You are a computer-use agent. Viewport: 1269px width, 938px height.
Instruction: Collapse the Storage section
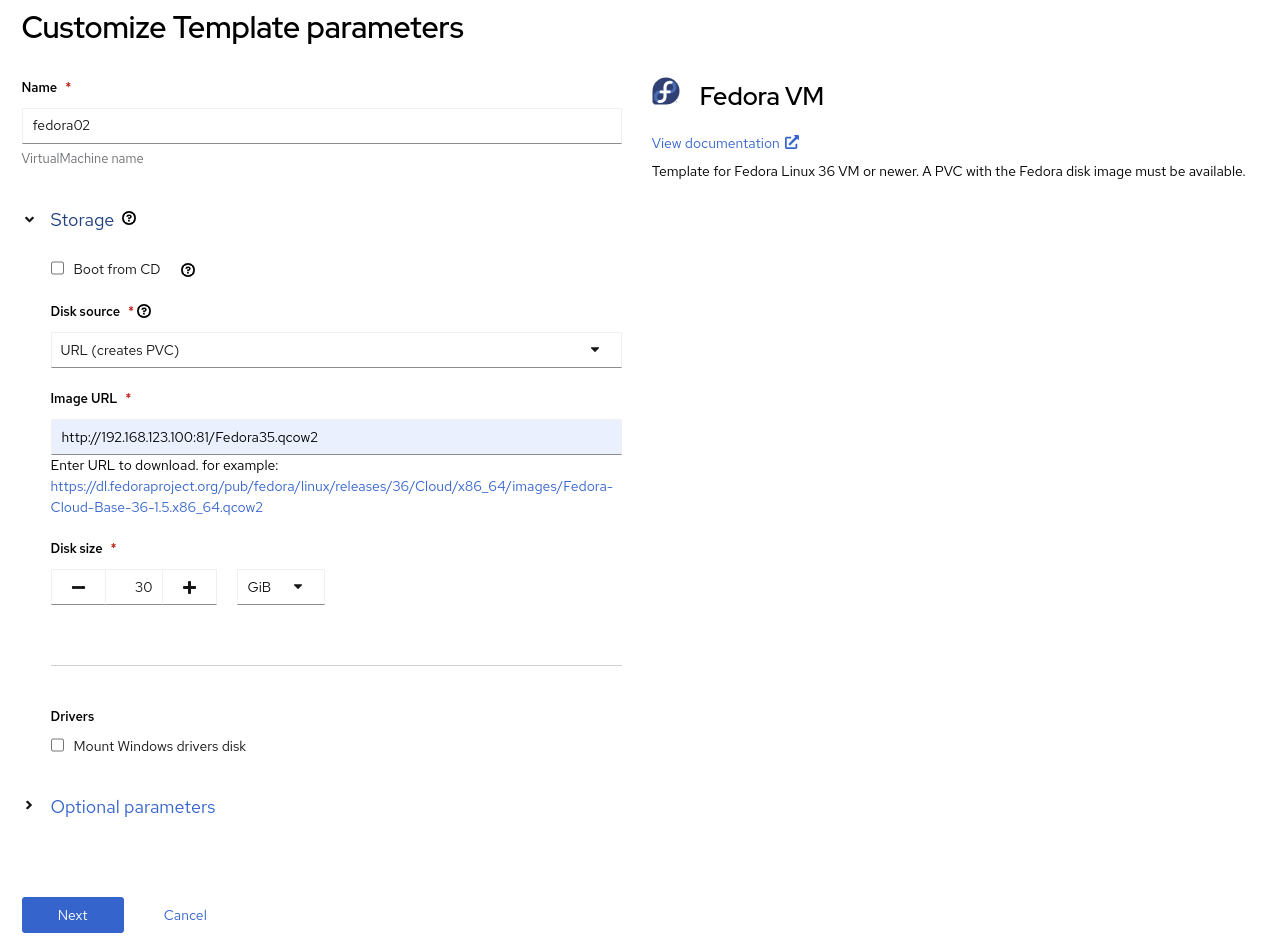[x=30, y=219]
